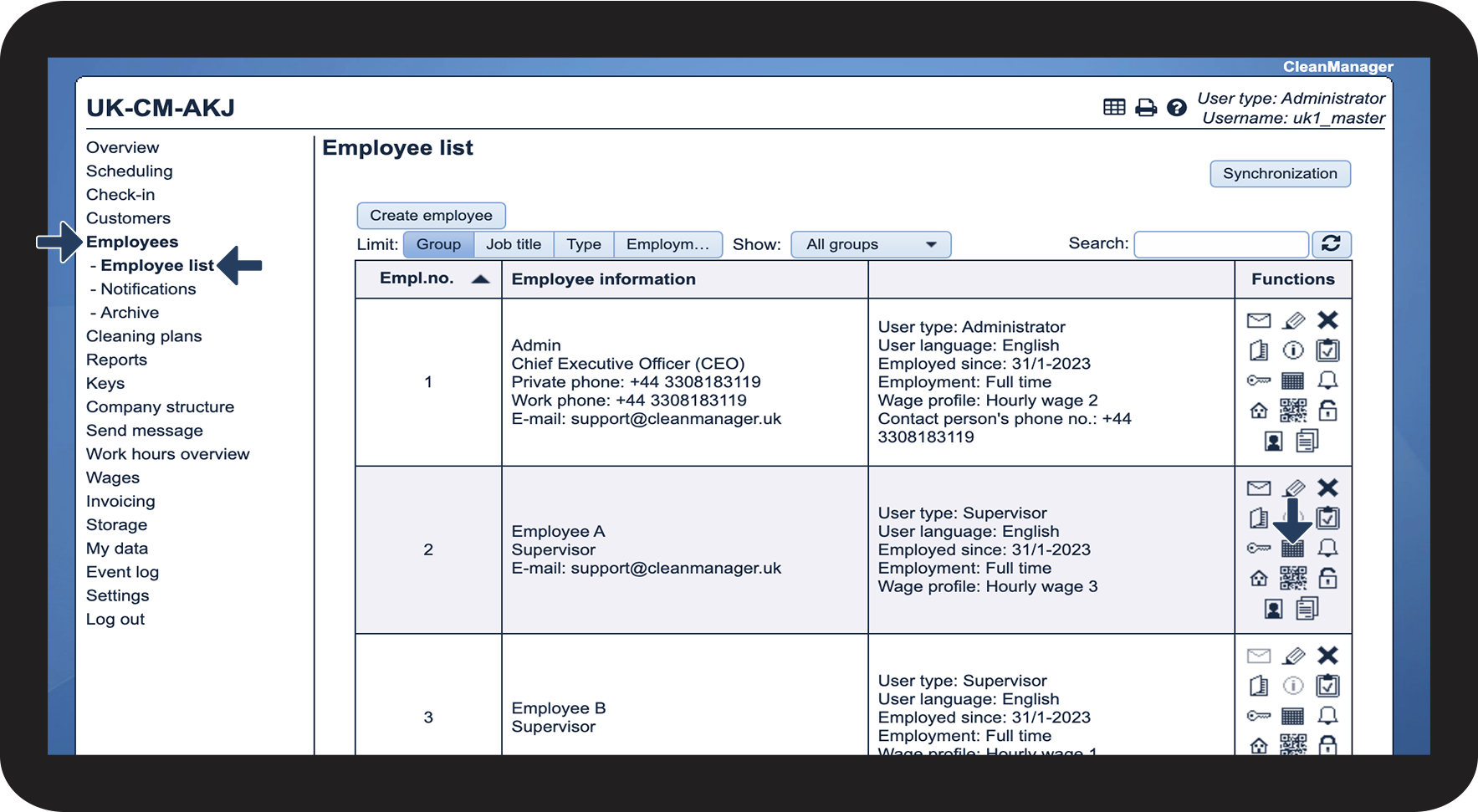
Task: Click the pencil edit icon for Employee B
Action: click(x=1293, y=656)
